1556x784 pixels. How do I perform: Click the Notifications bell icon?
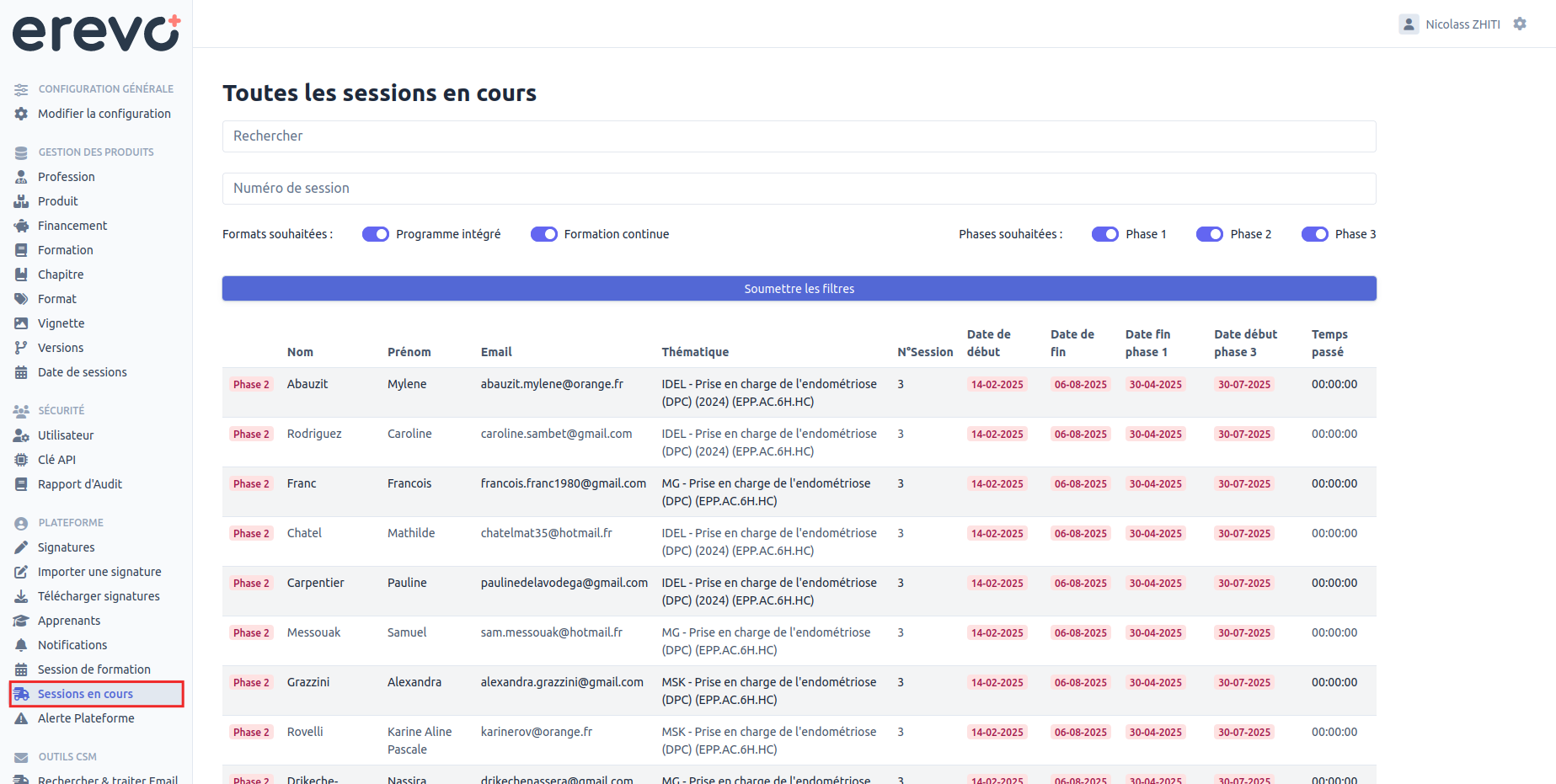tap(21, 645)
